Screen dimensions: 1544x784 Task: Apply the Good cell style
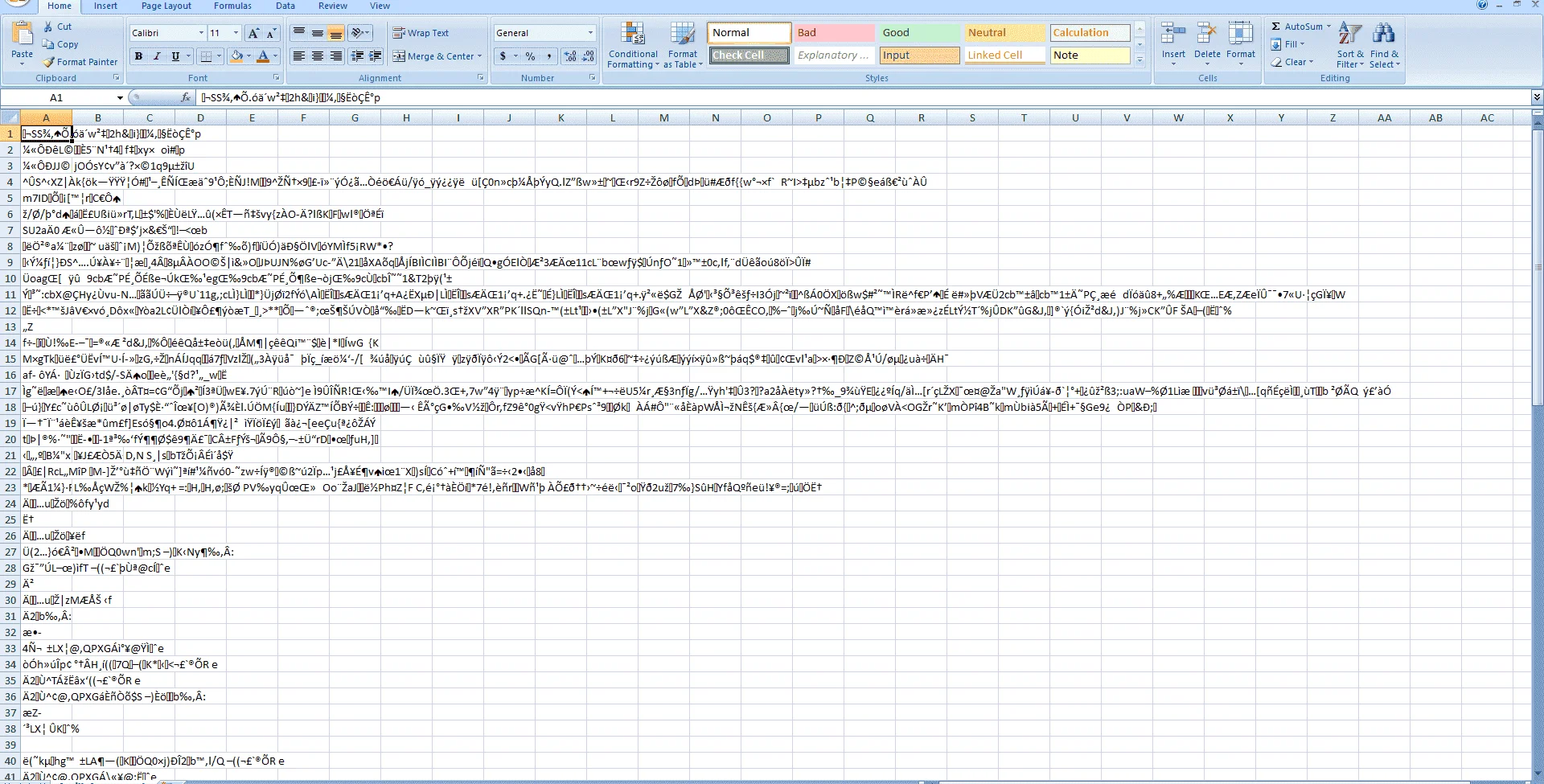[919, 33]
